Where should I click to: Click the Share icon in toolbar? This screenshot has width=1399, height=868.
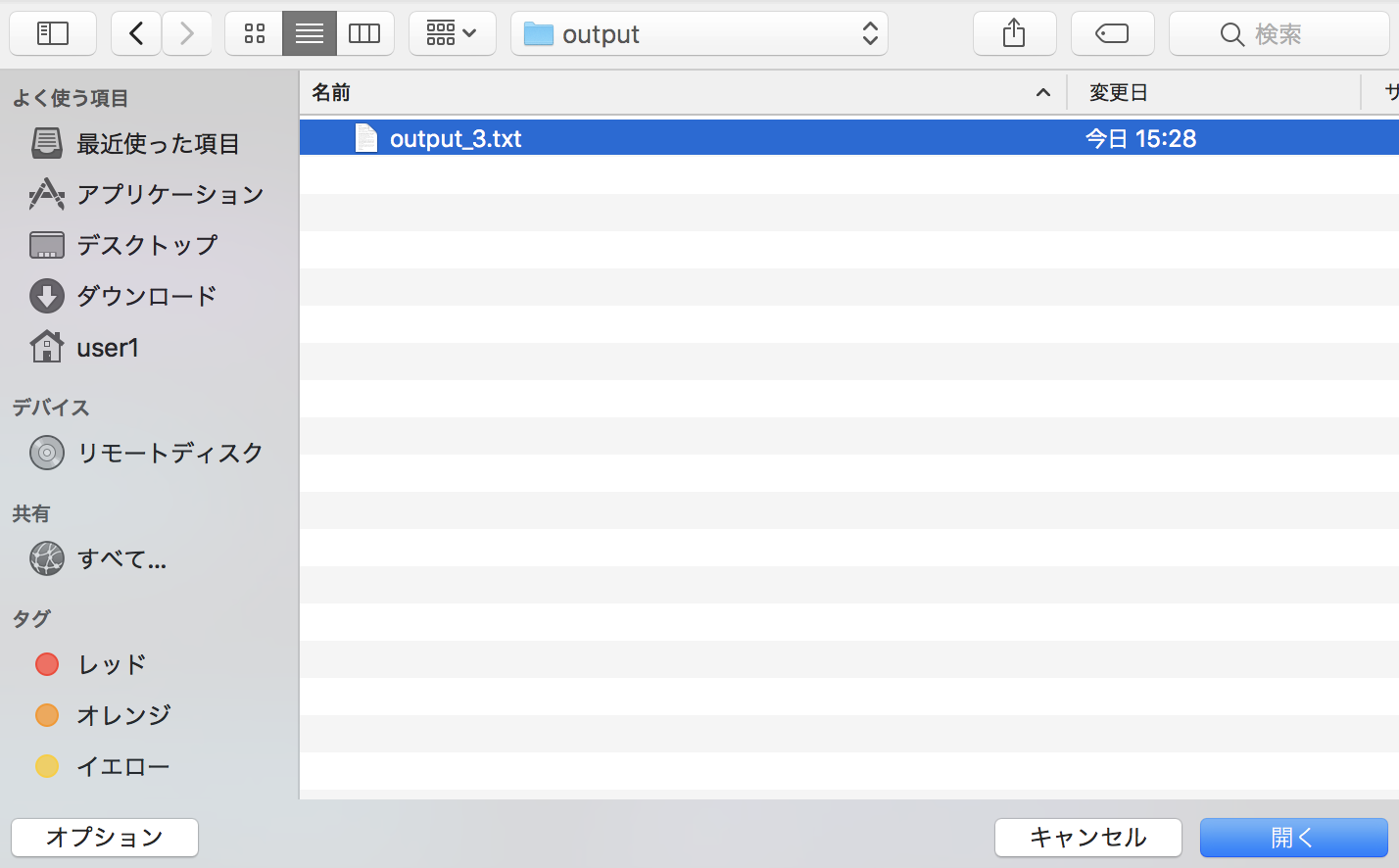(x=1014, y=34)
